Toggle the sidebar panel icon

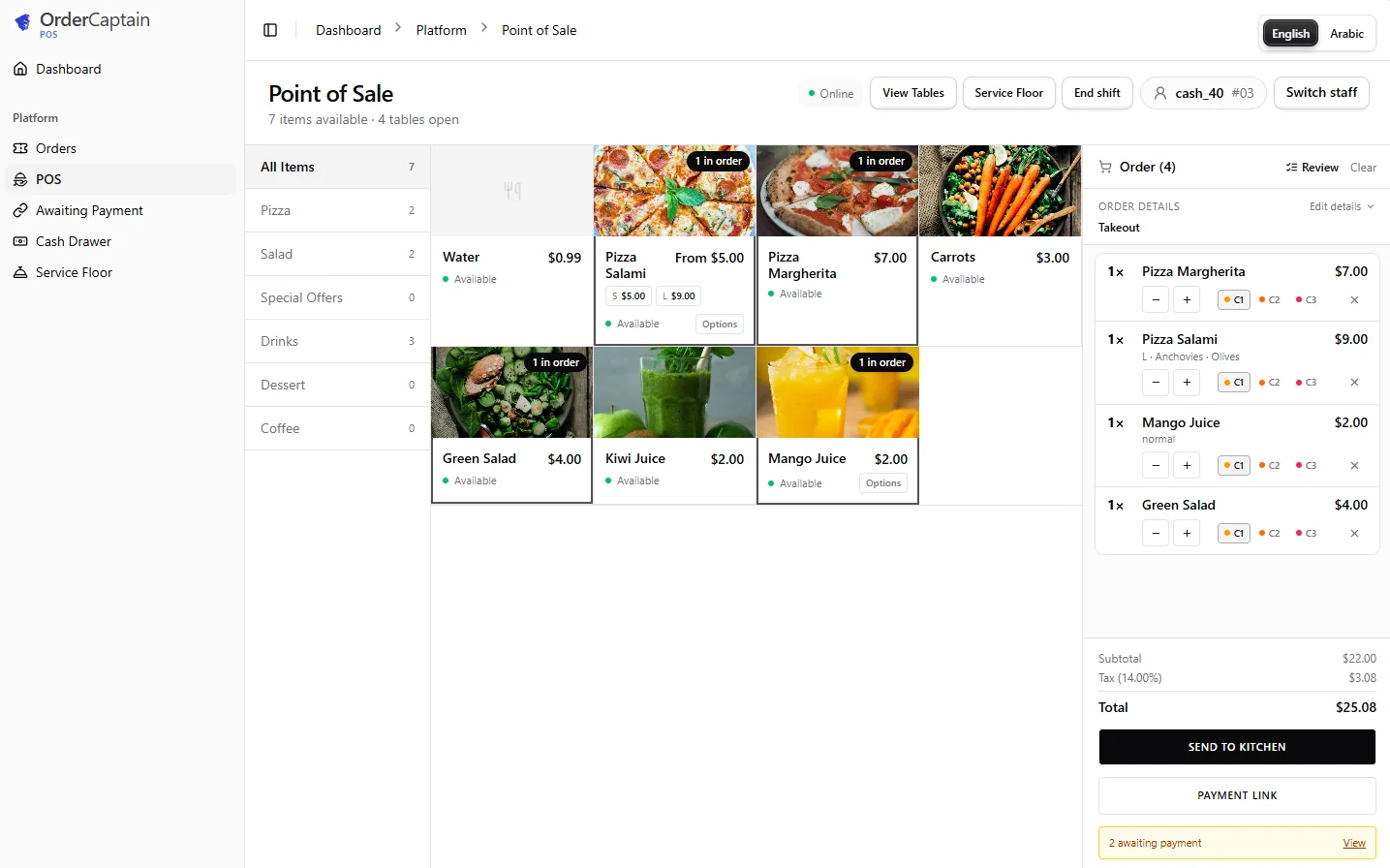point(270,30)
